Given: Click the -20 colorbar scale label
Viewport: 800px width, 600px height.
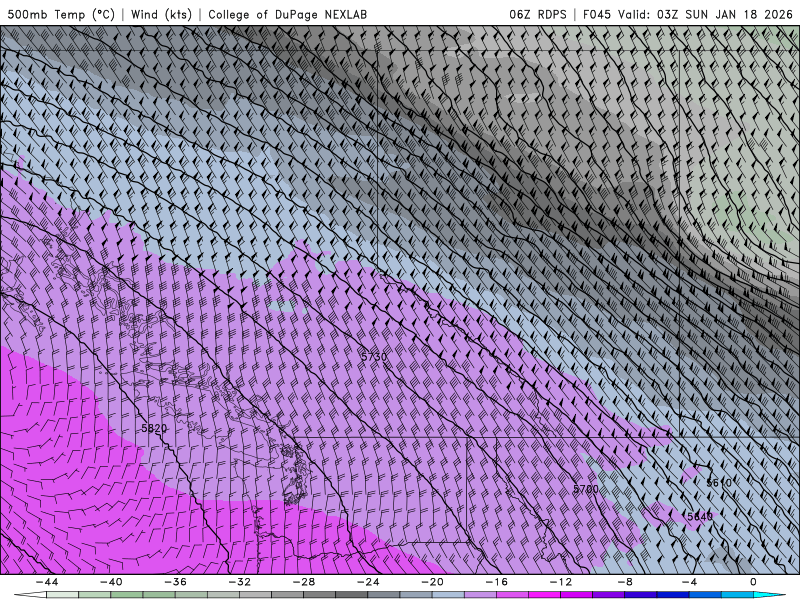Looking at the screenshot, I should [x=432, y=582].
